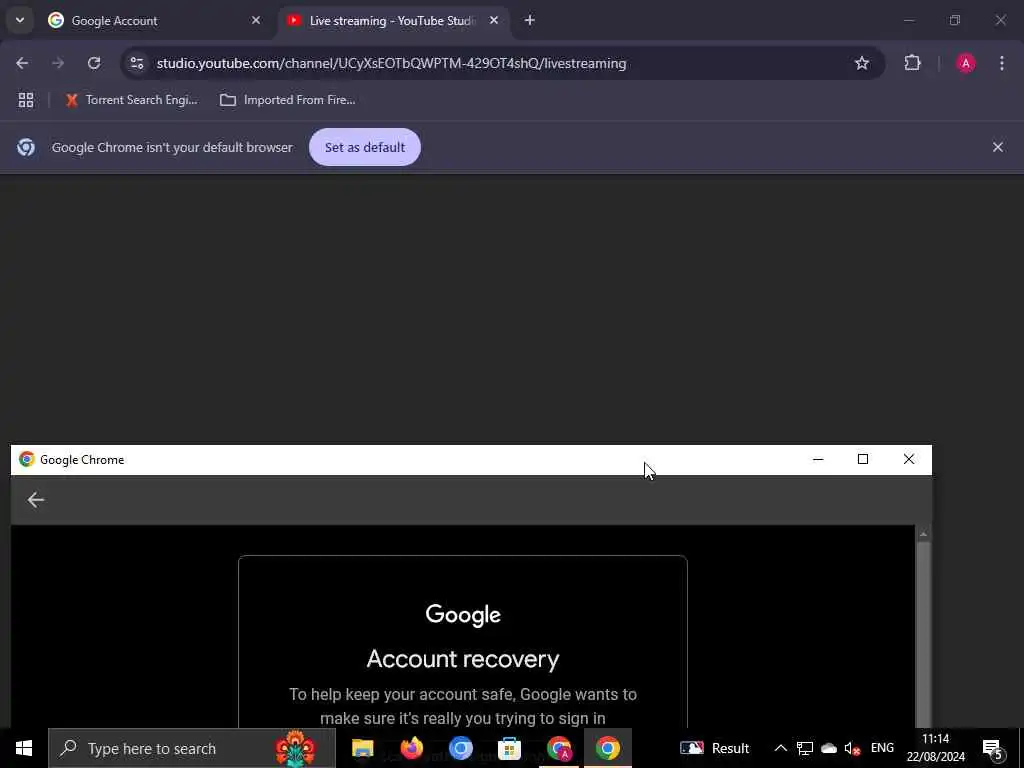
Task: Click the scroll up arrow in popup
Action: (923, 534)
